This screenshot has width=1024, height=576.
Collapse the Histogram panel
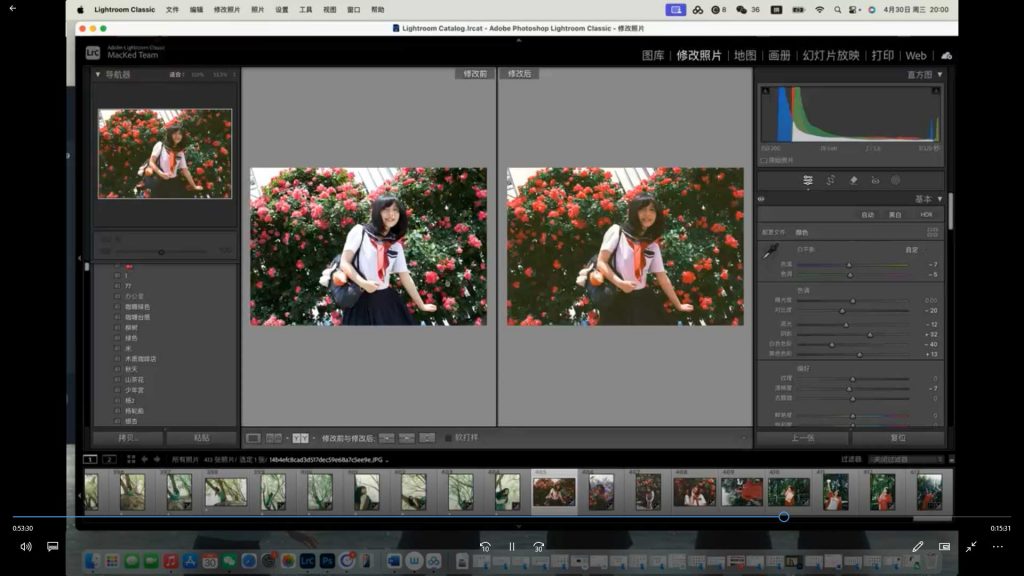click(x=940, y=75)
